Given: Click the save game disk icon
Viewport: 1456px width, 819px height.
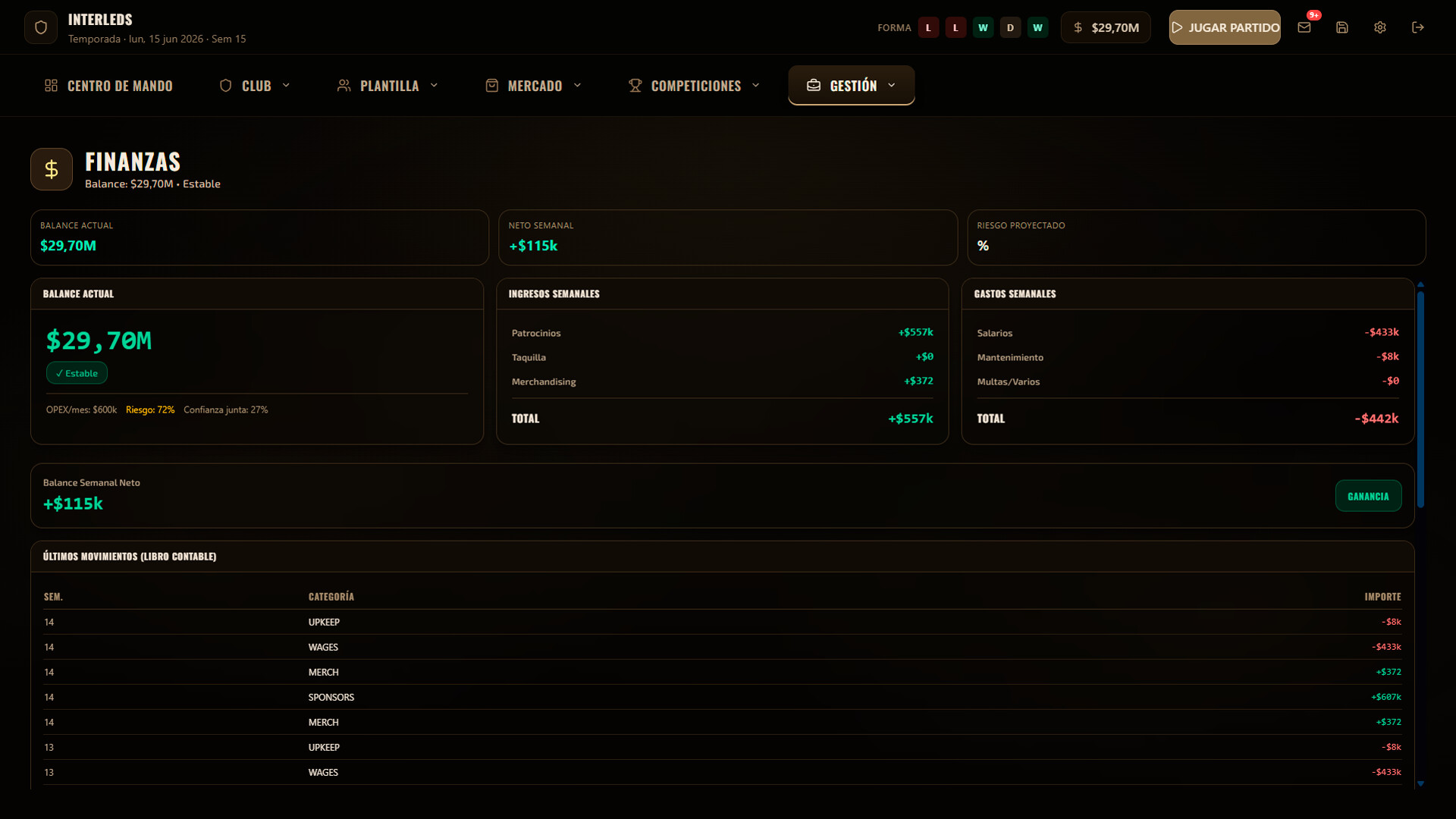Looking at the screenshot, I should point(1341,27).
